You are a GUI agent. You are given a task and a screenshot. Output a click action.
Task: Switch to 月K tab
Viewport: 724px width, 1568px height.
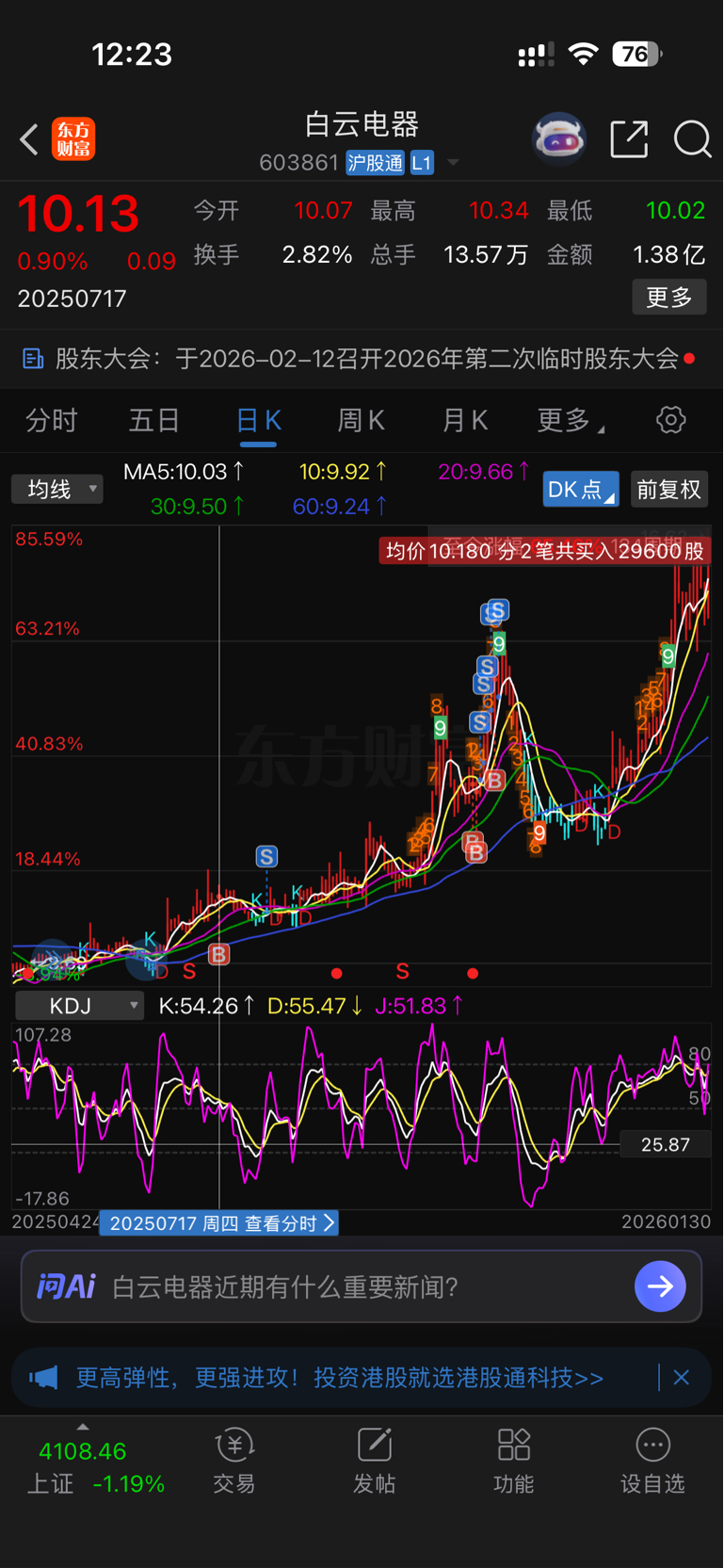pyautogui.click(x=465, y=420)
